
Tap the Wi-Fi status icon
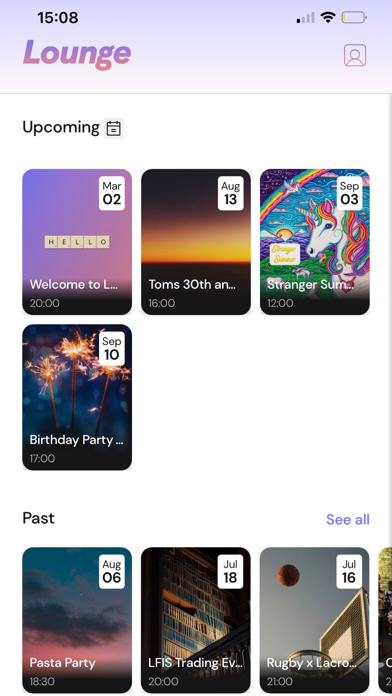click(328, 18)
